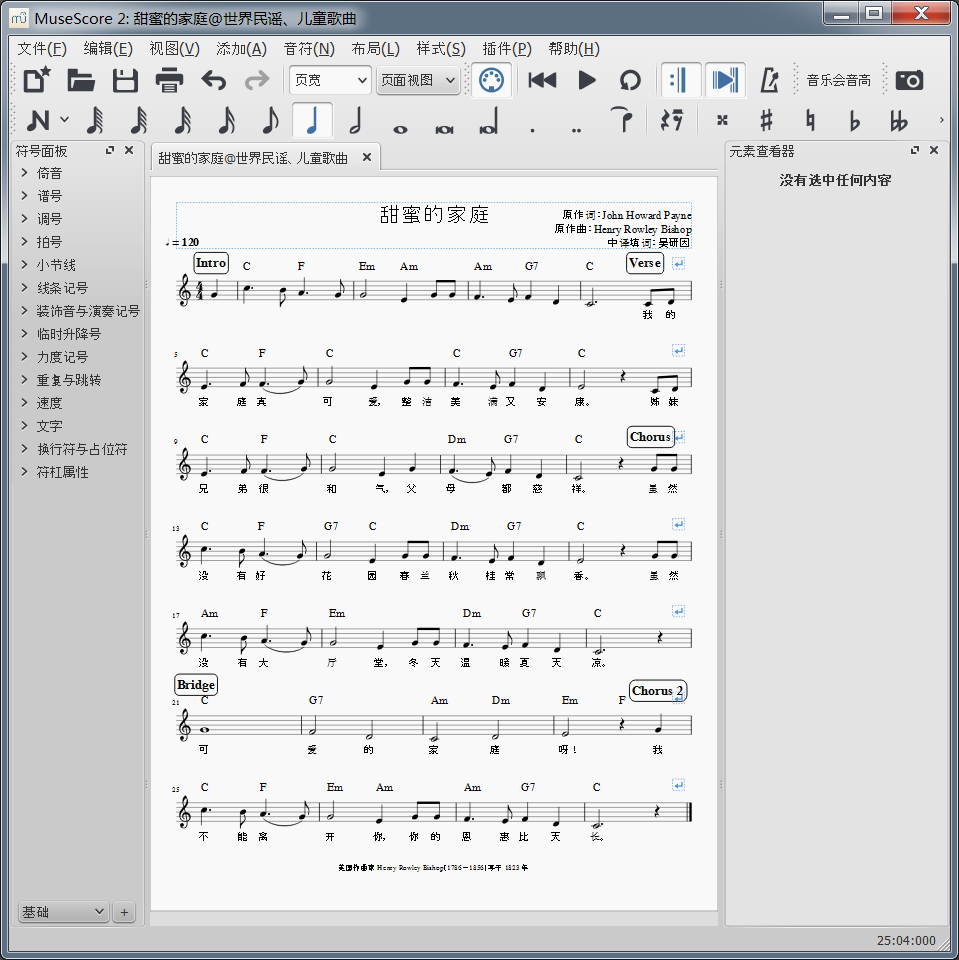Click the sharp accidental icon

766,121
